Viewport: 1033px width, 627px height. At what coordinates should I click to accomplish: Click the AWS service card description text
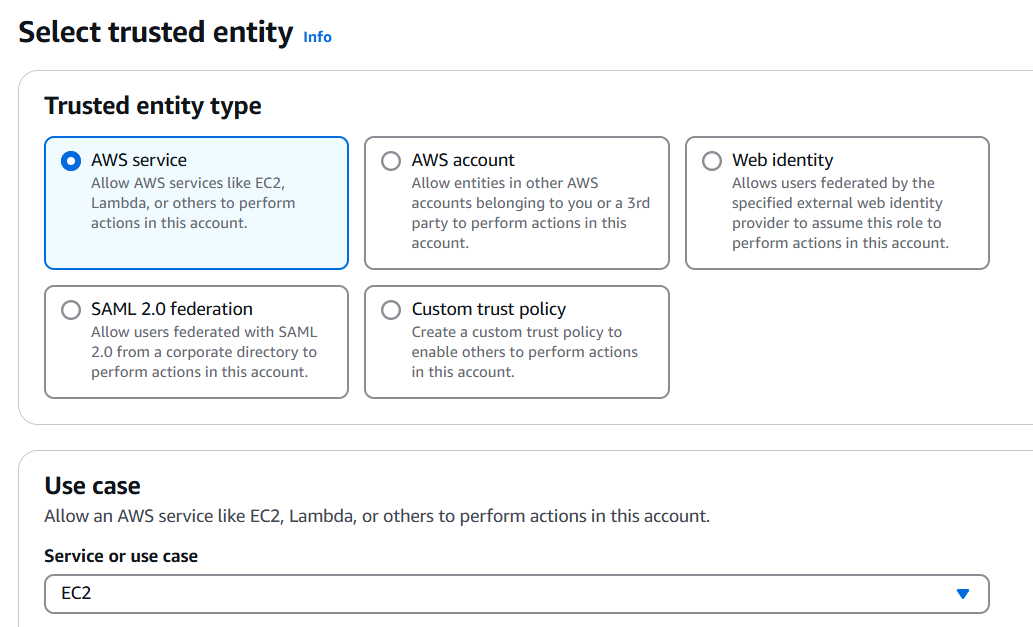(193, 203)
